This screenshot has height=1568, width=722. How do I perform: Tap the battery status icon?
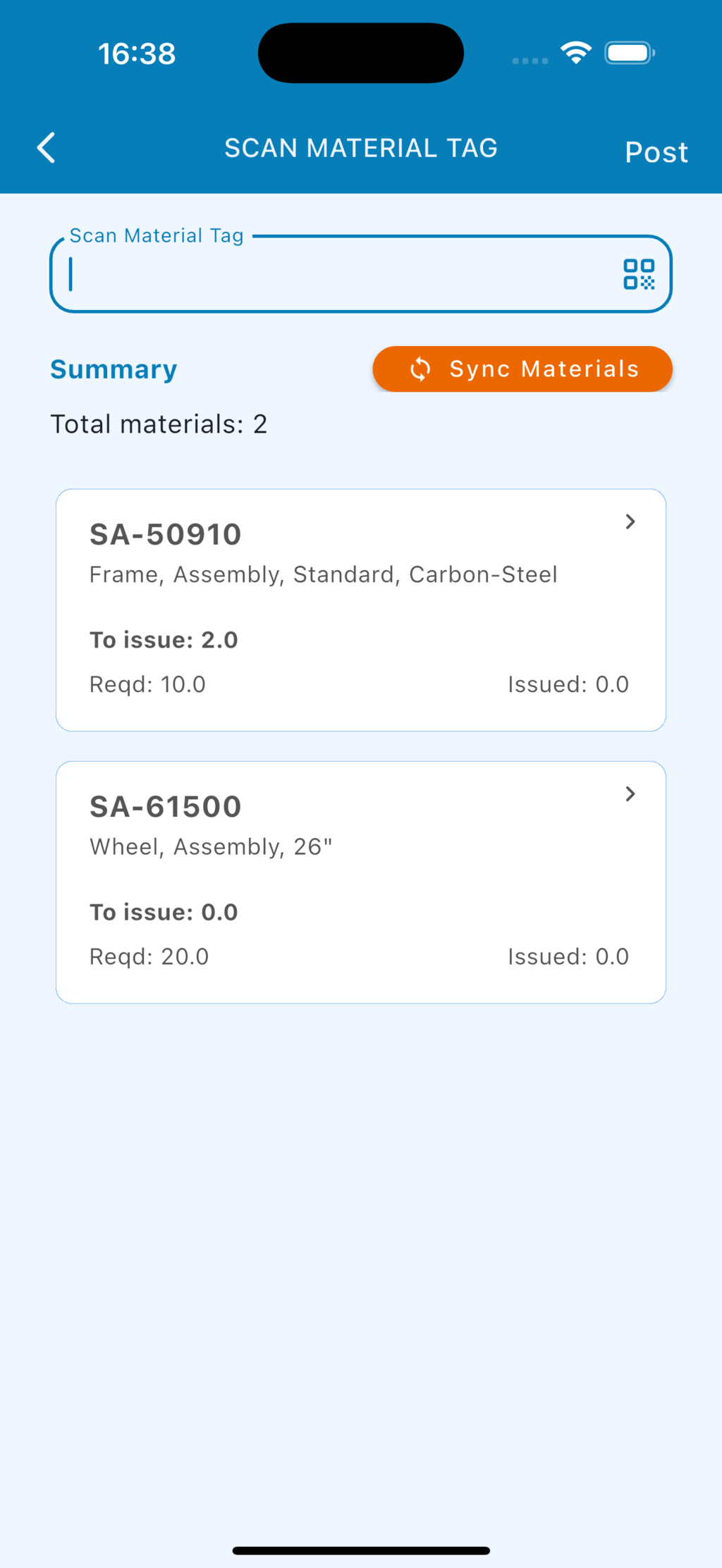tap(630, 53)
